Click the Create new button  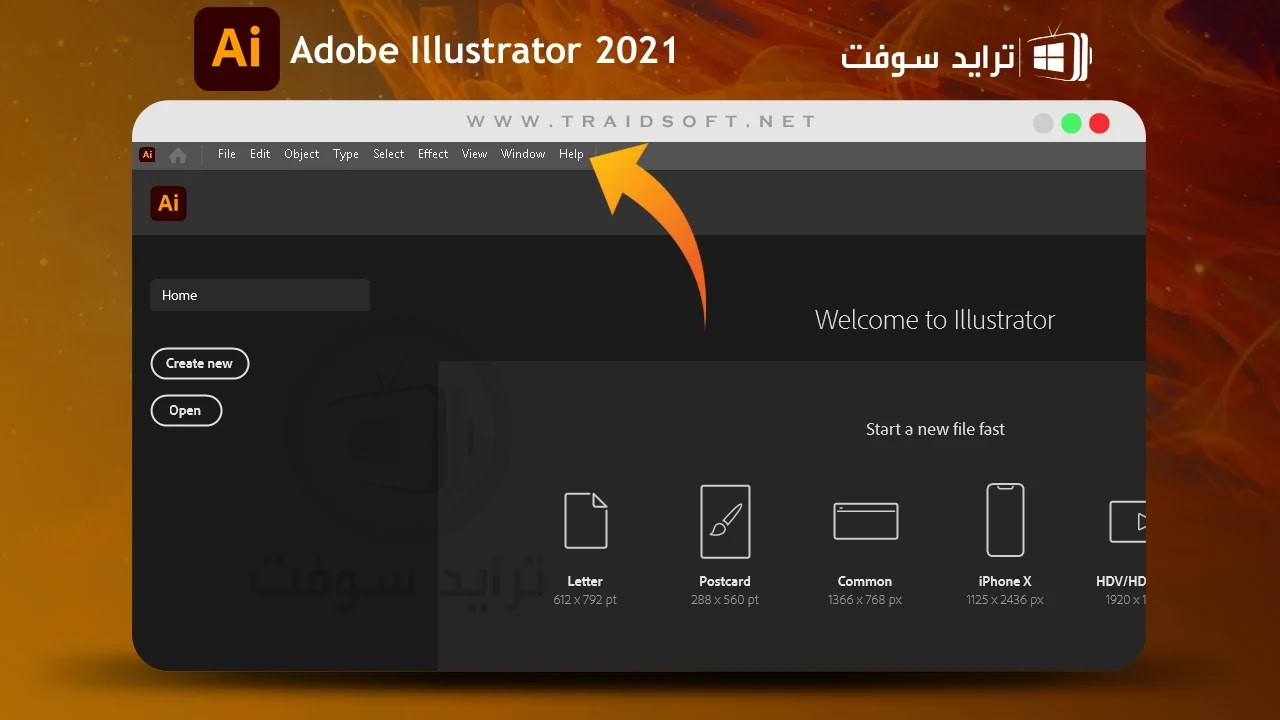pos(200,363)
